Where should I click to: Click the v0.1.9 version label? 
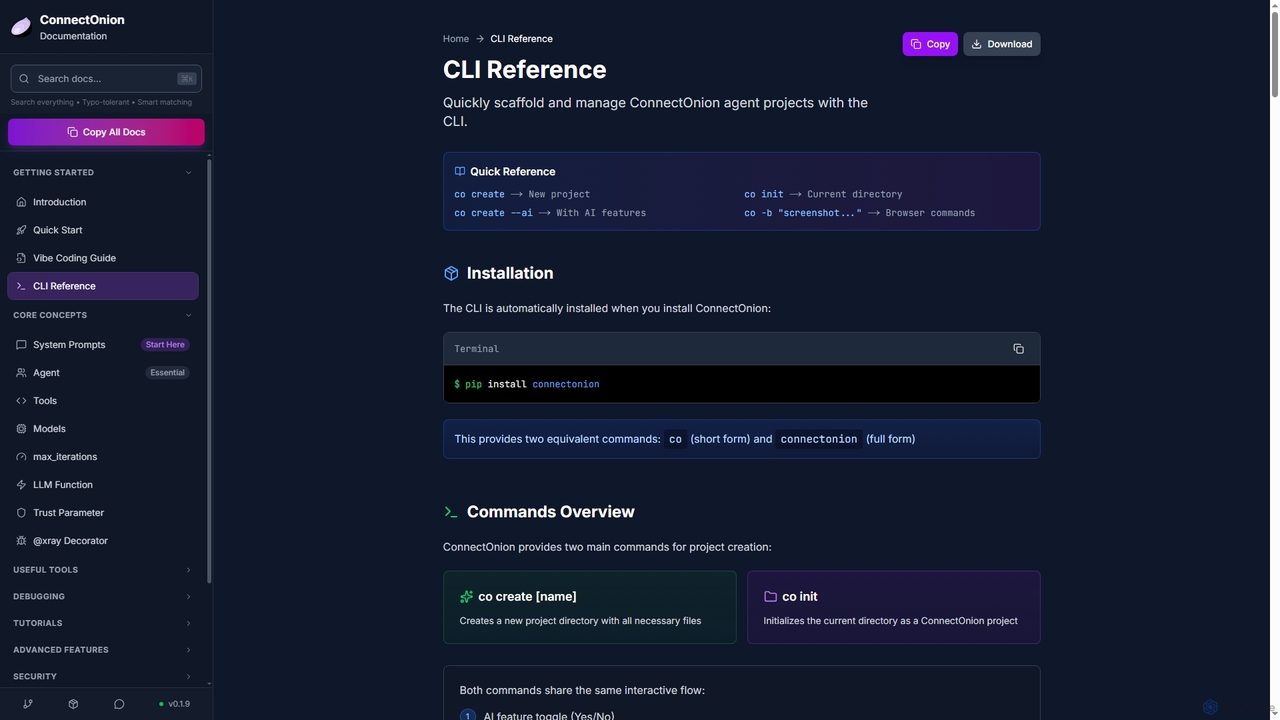(175, 704)
